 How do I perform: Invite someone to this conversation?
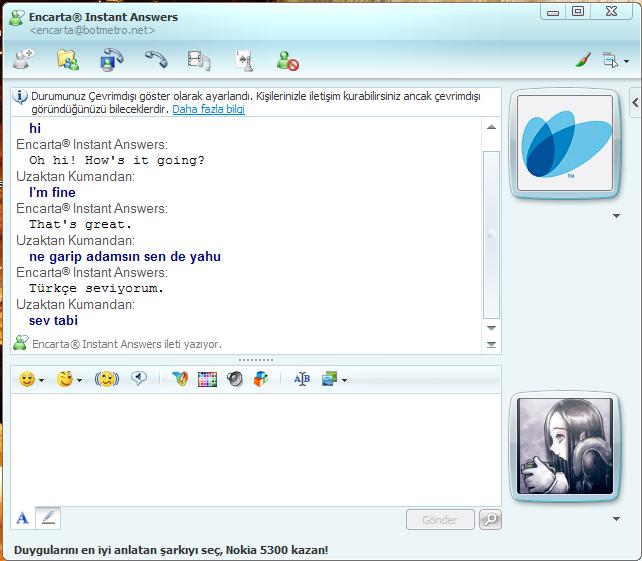pyautogui.click(x=23, y=59)
